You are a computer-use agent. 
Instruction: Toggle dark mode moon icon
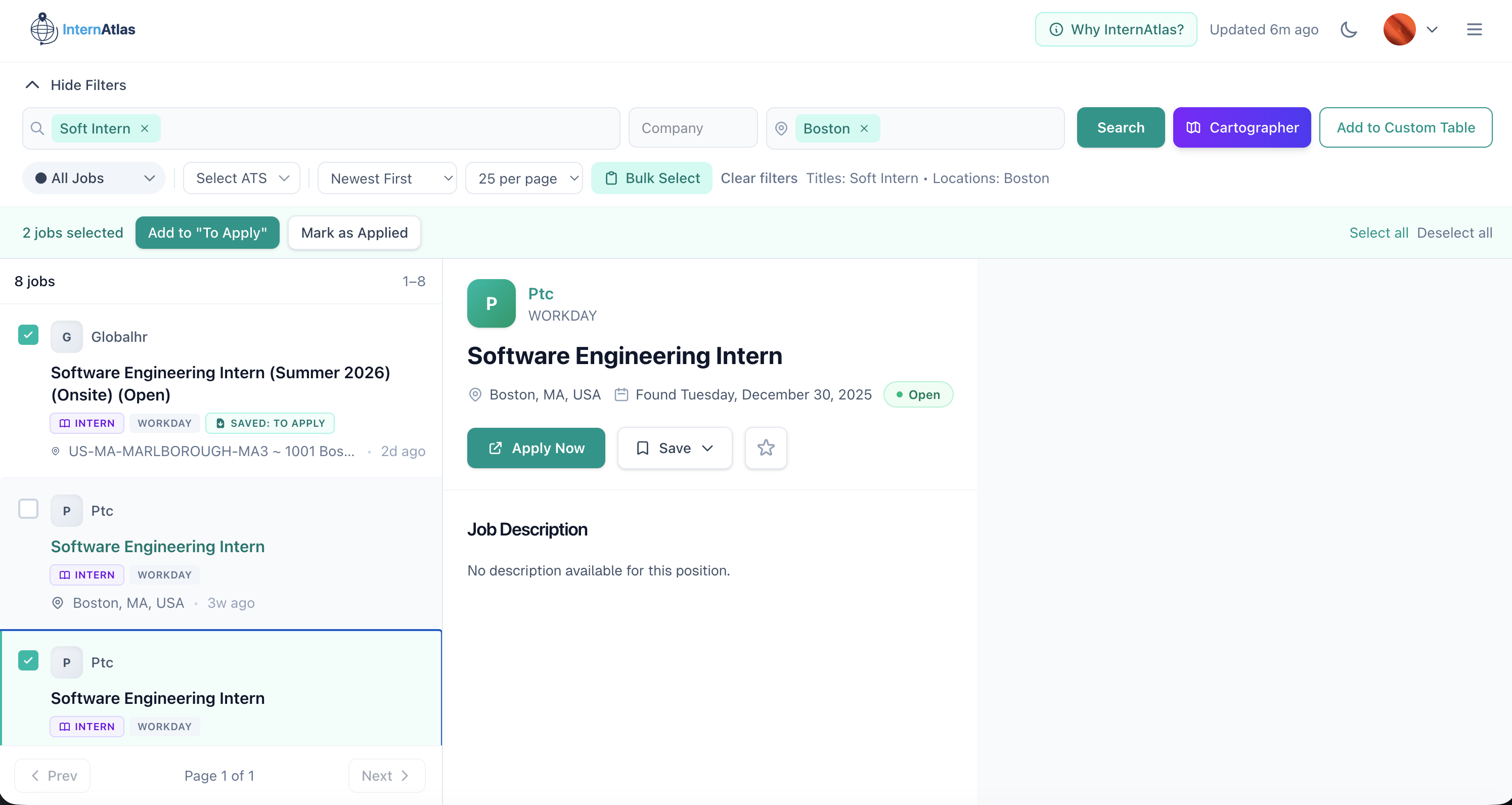(1349, 29)
